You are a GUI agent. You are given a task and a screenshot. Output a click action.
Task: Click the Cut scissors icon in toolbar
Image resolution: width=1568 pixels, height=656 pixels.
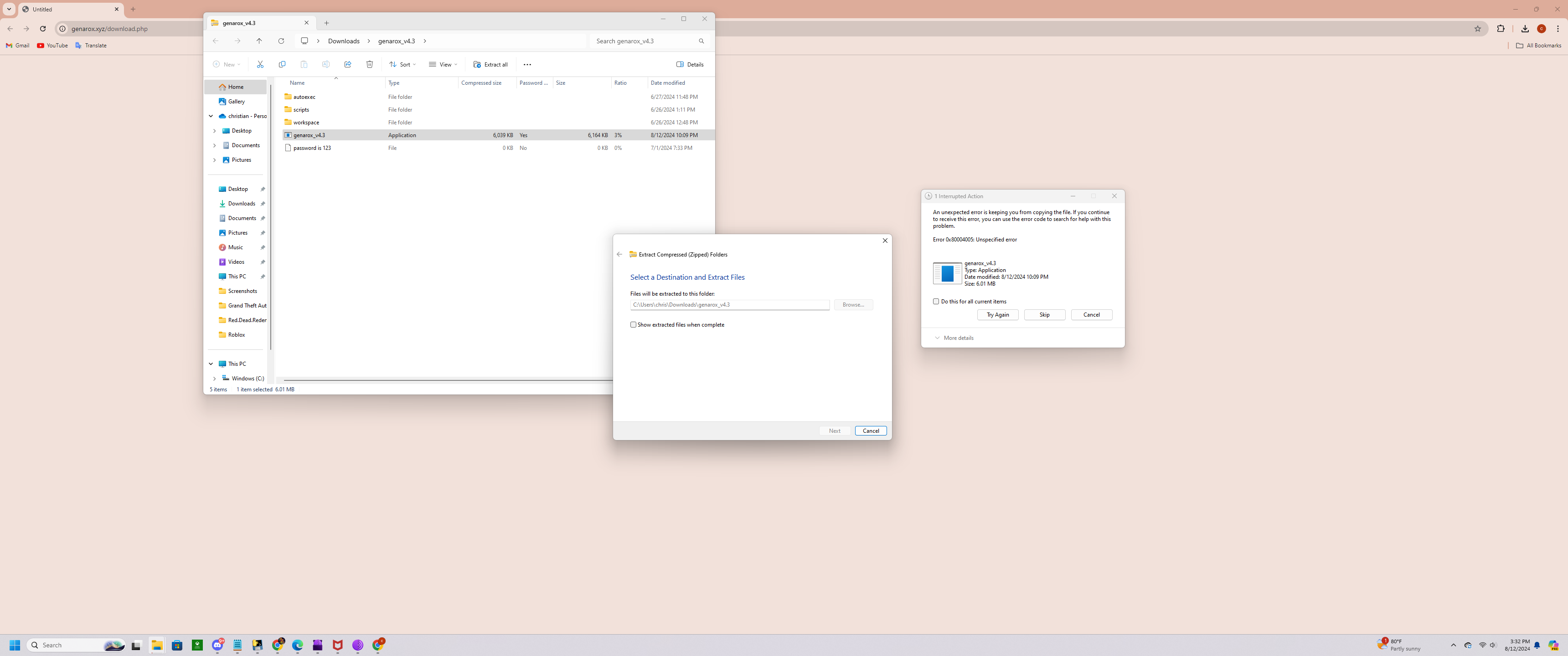260,65
